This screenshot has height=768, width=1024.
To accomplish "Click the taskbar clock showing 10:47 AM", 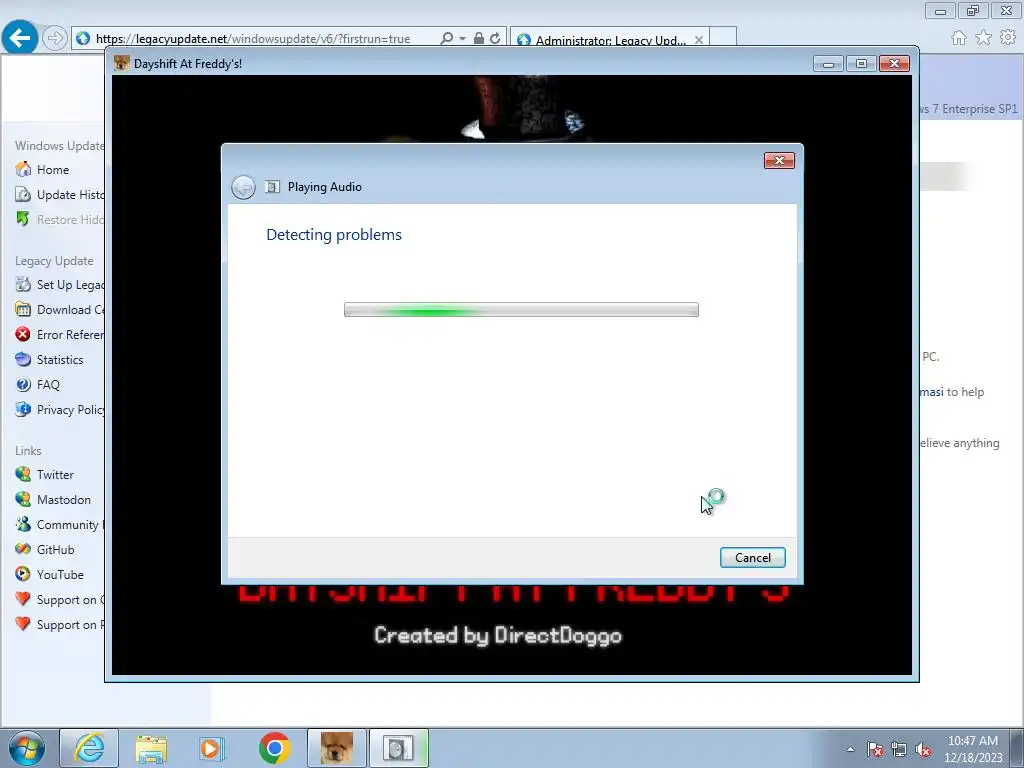I will click(x=973, y=749).
